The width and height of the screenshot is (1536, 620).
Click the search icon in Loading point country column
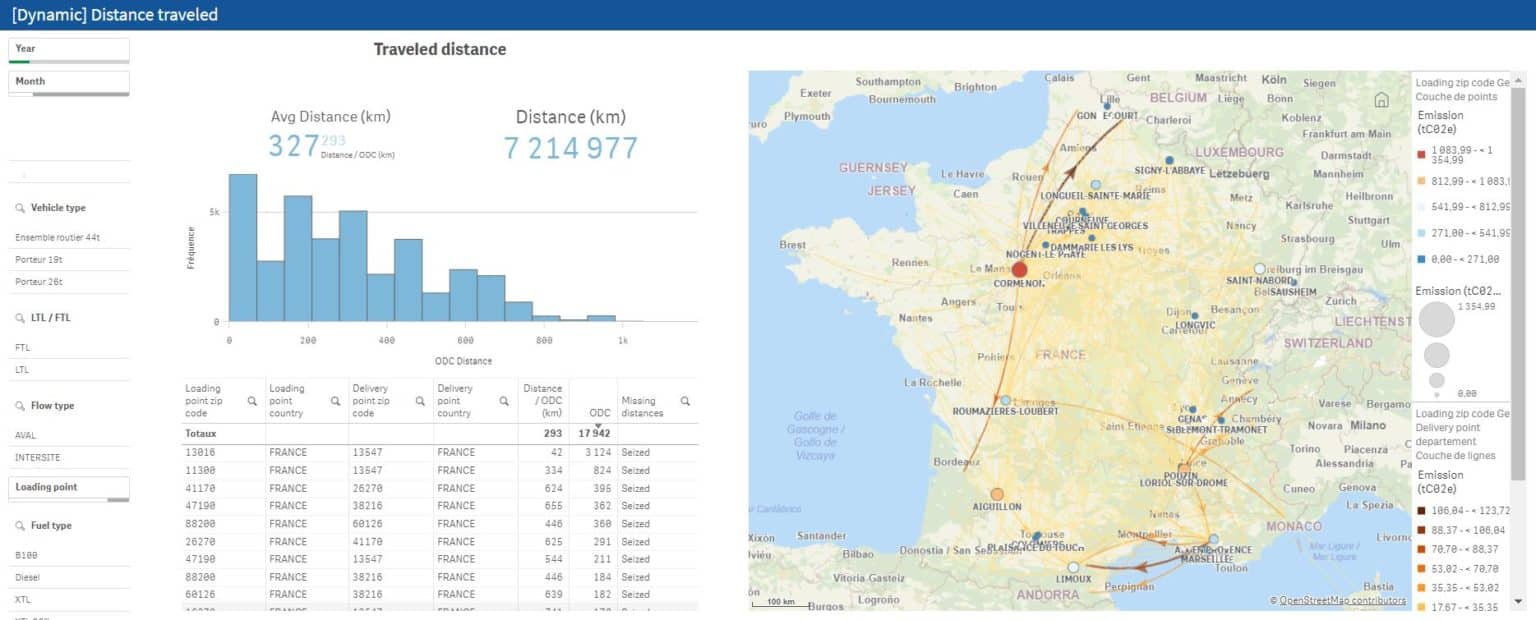335,401
